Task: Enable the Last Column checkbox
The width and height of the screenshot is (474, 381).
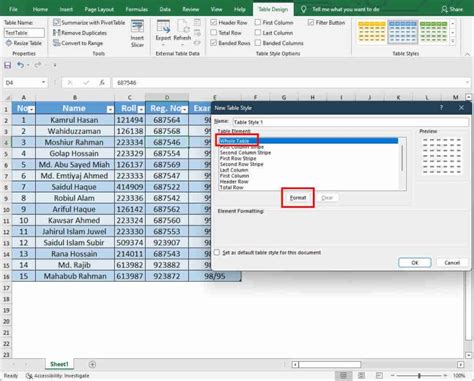Action: pos(258,33)
